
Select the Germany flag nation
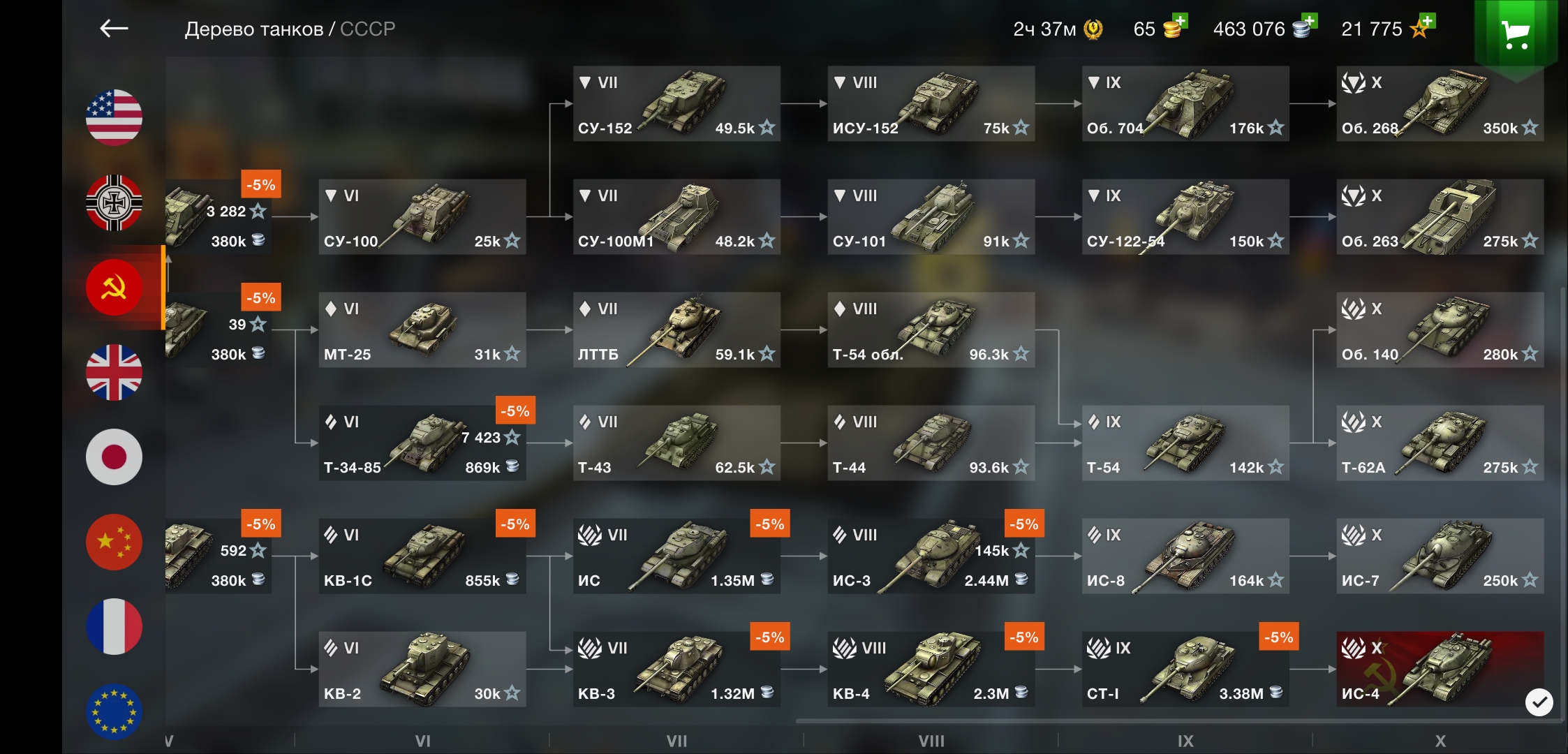point(114,202)
